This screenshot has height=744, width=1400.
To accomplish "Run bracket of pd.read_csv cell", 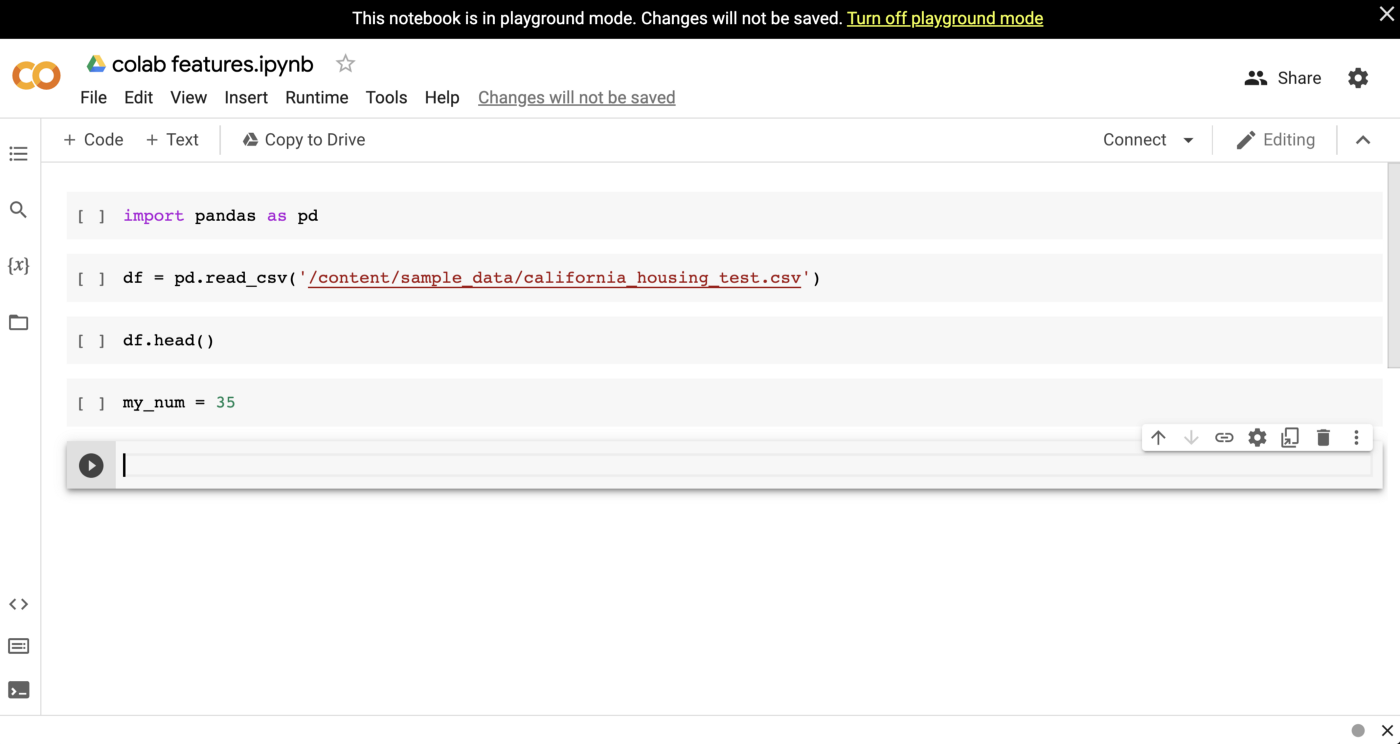I will point(91,278).
